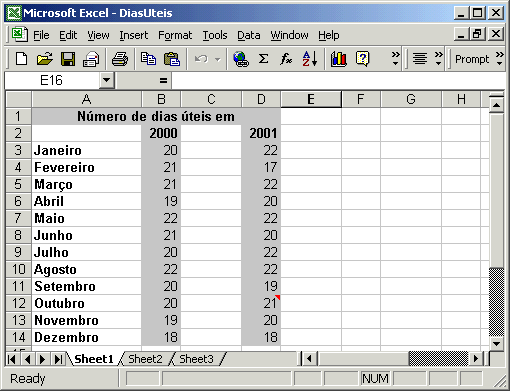
Task: Open the Insert menu
Action: (134, 35)
